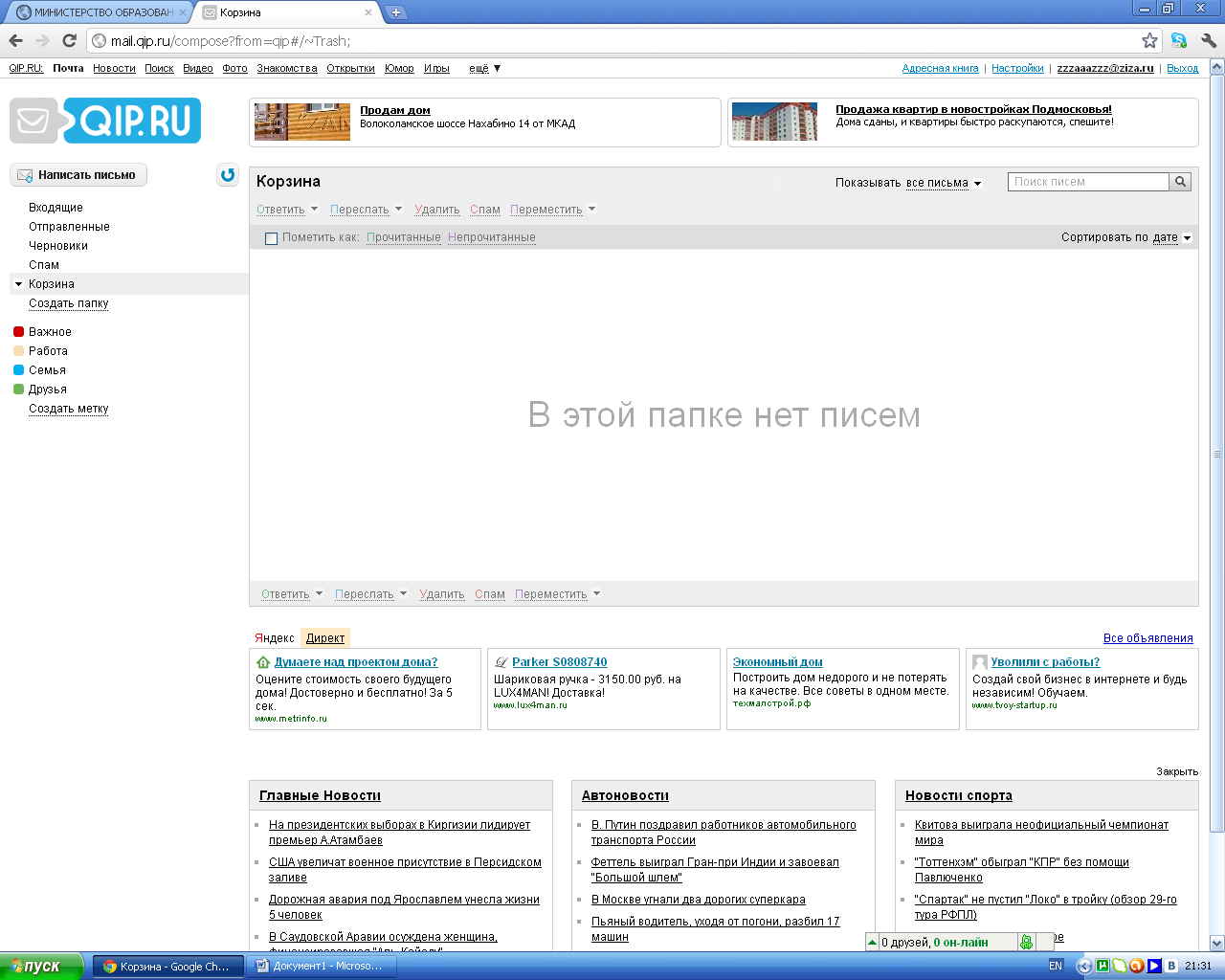
Task: Open the bottom toolbar Переслать dropdown arrow
Action: pos(403,594)
